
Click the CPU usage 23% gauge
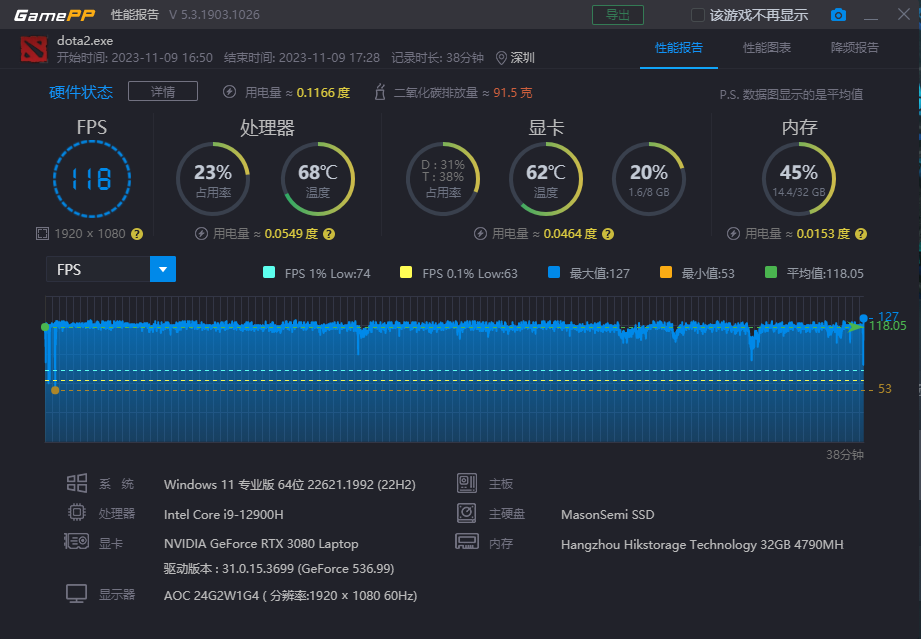(x=213, y=179)
